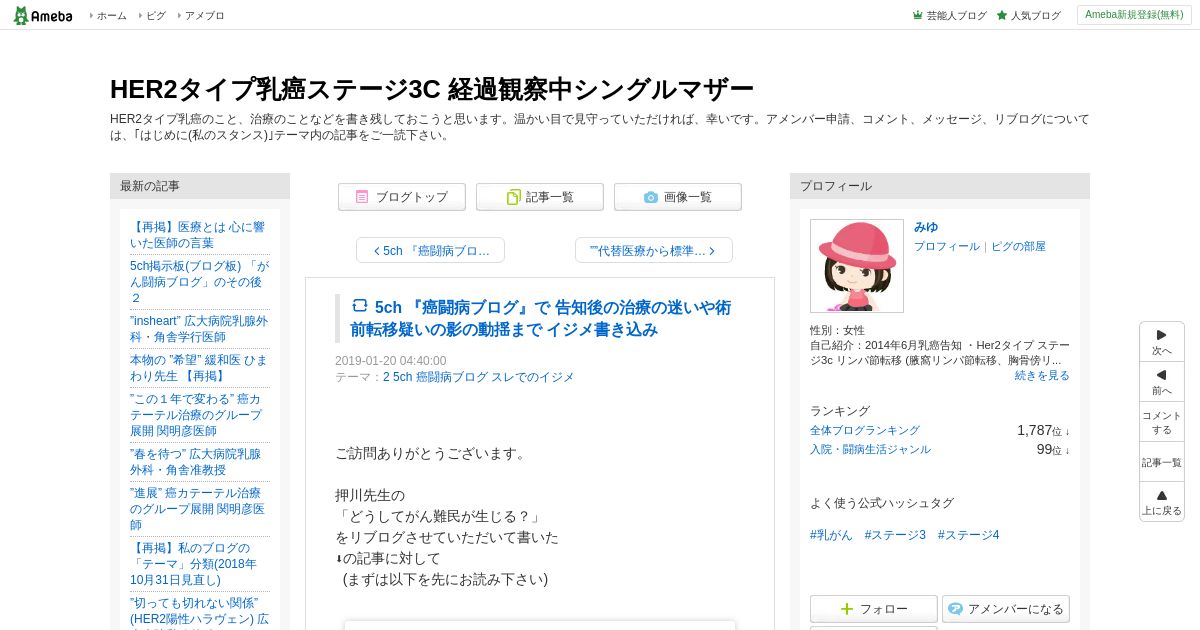Click reblog icon beside article title
The image size is (1200, 630).
tap(360, 306)
